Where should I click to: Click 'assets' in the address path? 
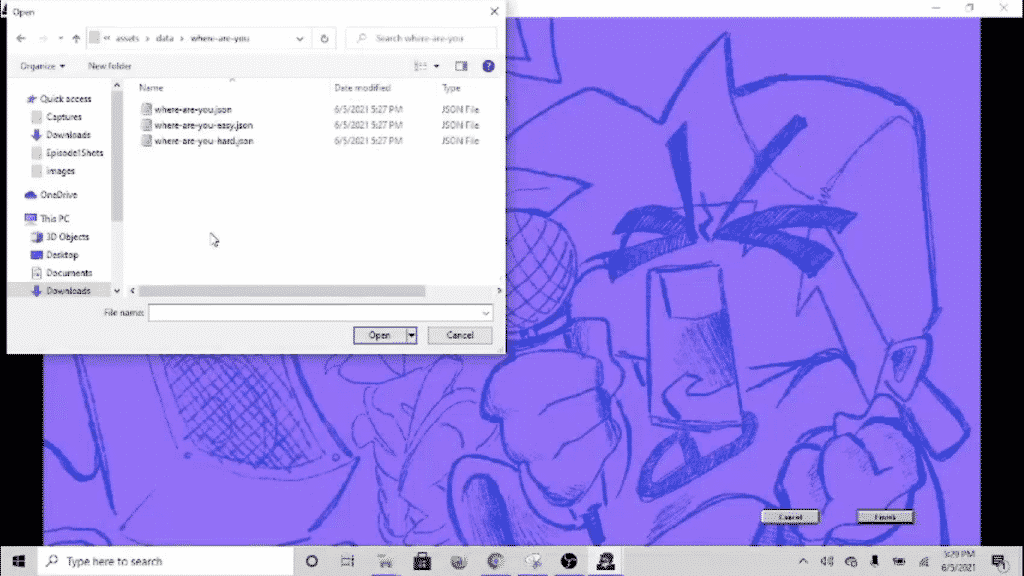[127, 39]
